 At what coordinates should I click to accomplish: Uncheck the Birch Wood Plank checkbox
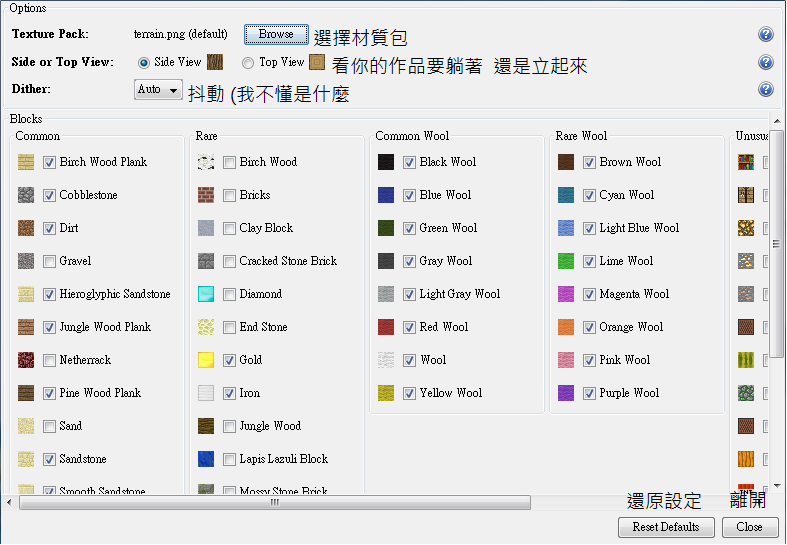(49, 163)
